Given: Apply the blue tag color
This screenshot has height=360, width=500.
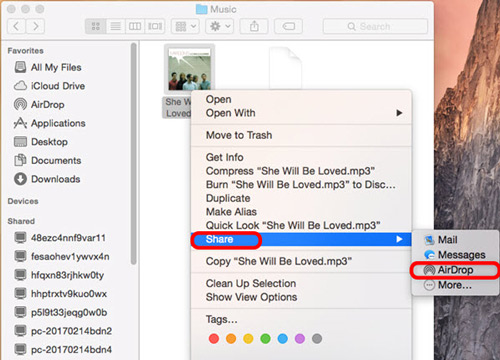Looking at the screenshot, I should coord(283,339).
